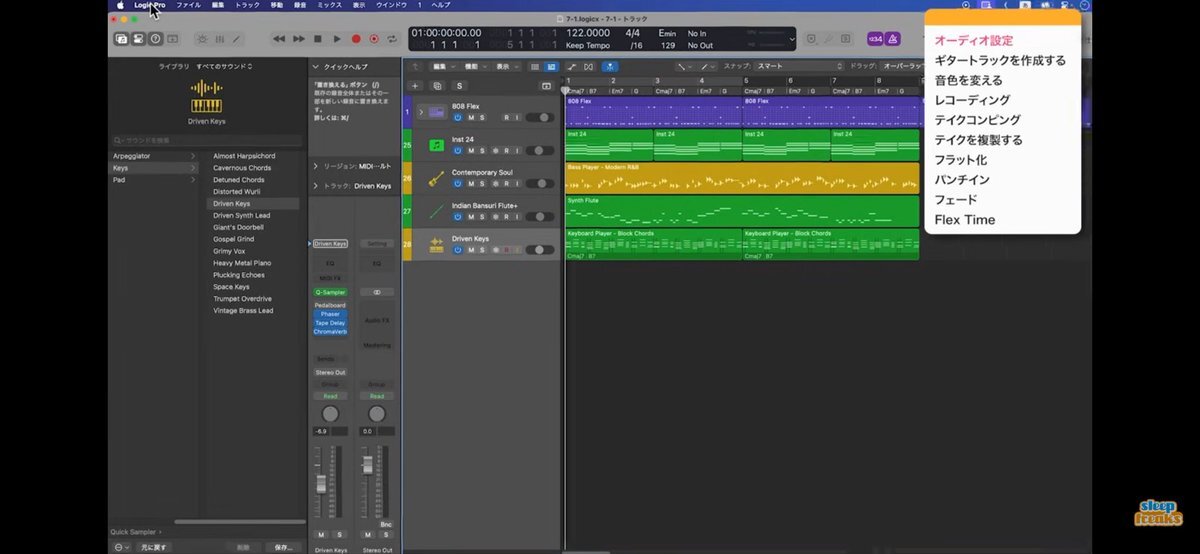Click the metronome icon in control bar
Image resolution: width=1200 pixels, height=554 pixels.
(891, 39)
